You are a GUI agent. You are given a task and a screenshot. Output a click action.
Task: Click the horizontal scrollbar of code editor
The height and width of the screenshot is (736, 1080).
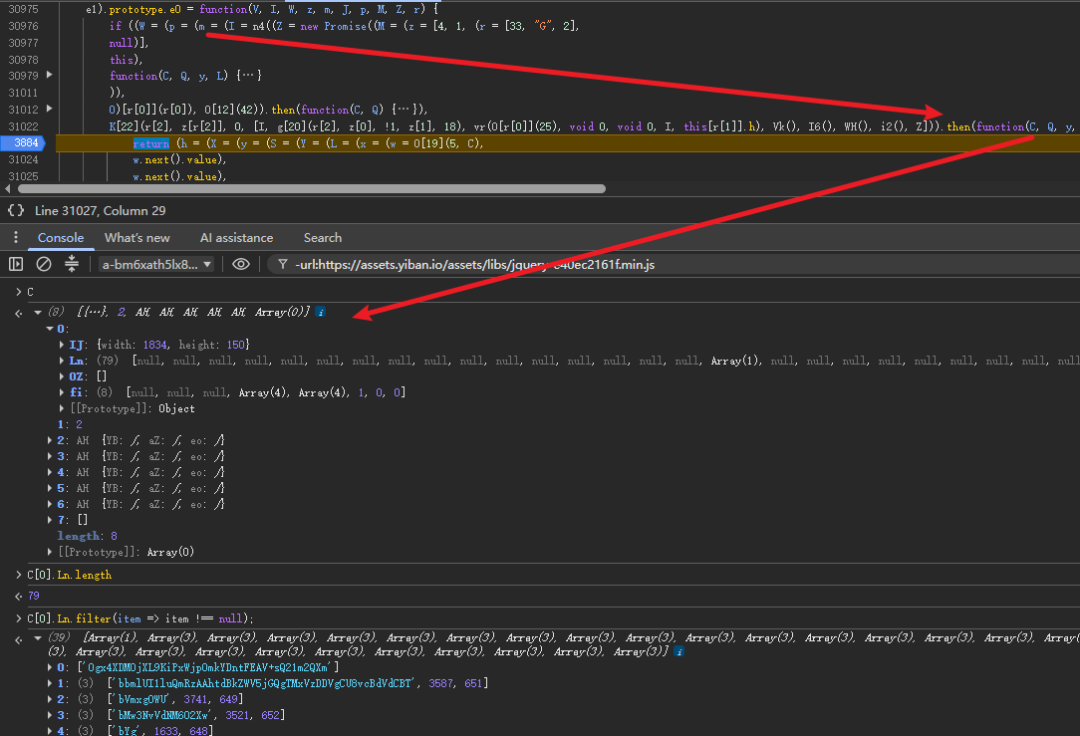click(311, 189)
